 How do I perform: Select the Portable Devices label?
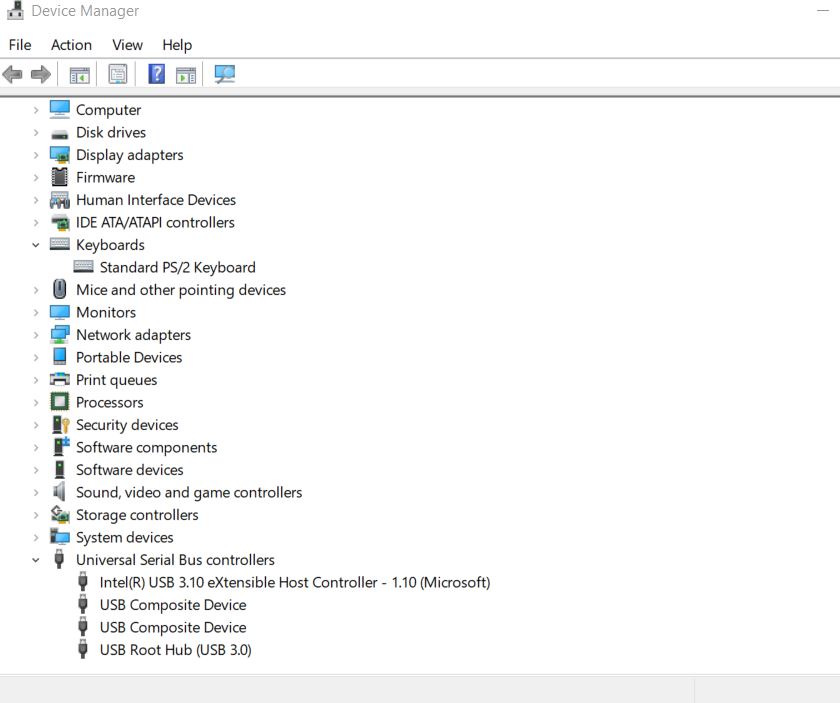click(x=129, y=357)
